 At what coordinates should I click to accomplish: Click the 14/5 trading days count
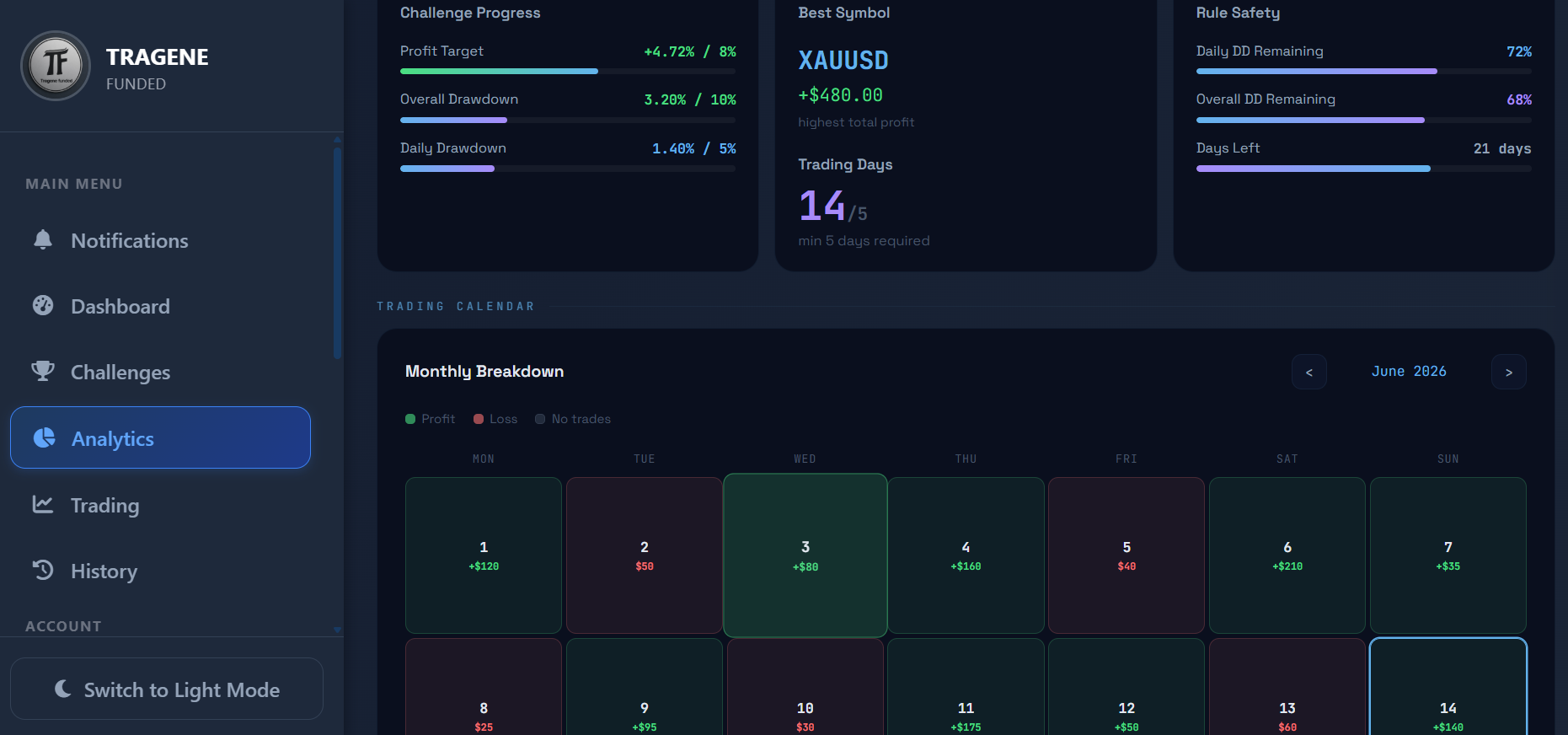(832, 207)
